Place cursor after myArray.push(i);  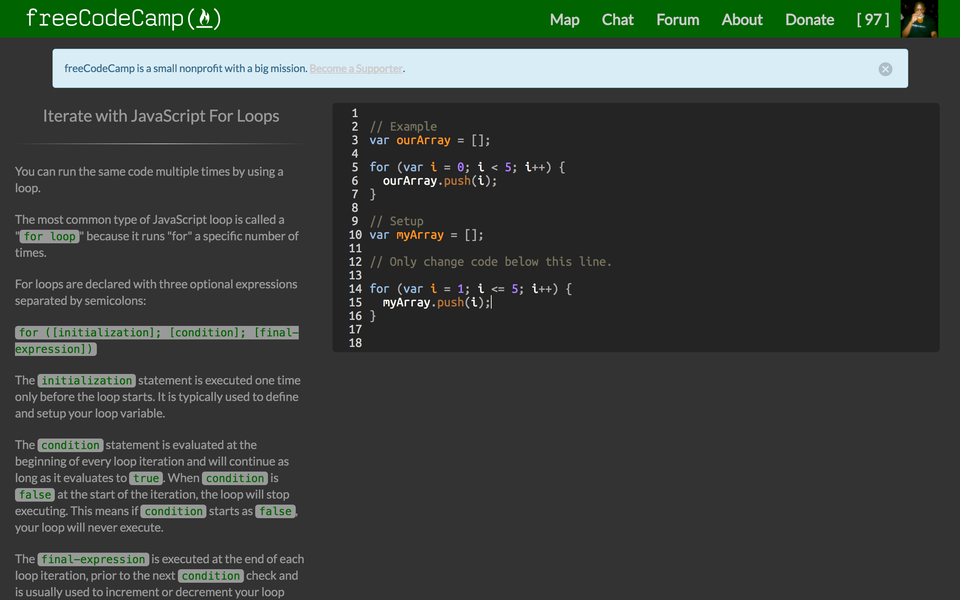coord(491,302)
